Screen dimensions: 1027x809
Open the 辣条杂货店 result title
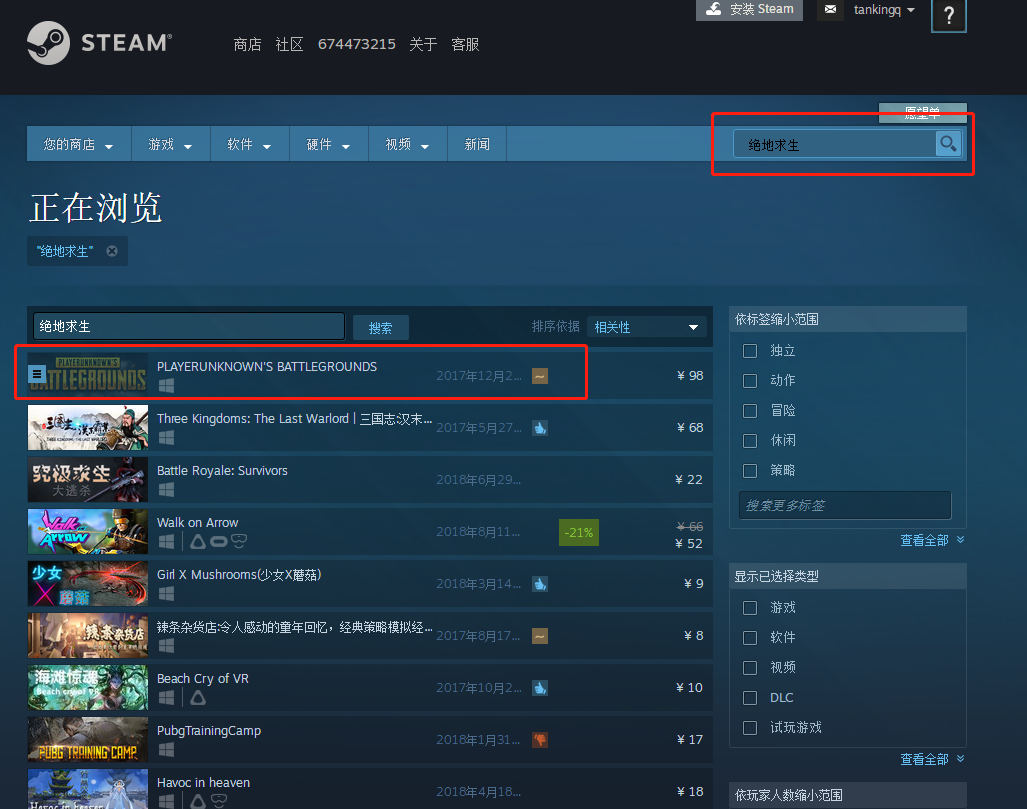point(294,628)
